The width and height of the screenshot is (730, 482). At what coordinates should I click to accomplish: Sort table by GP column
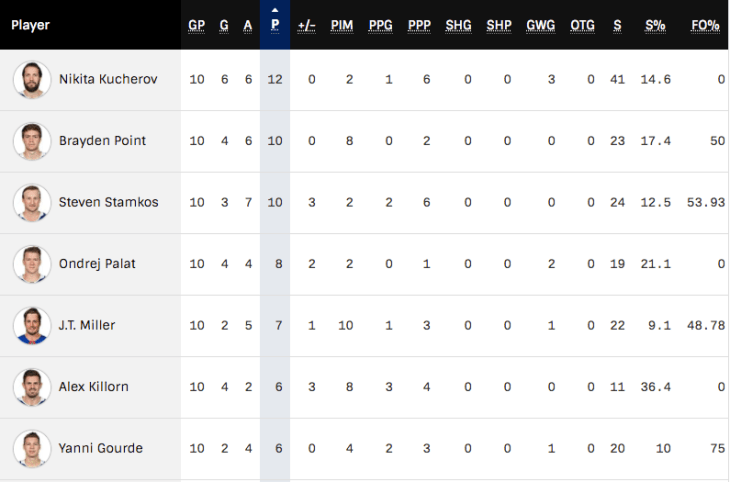tap(197, 25)
